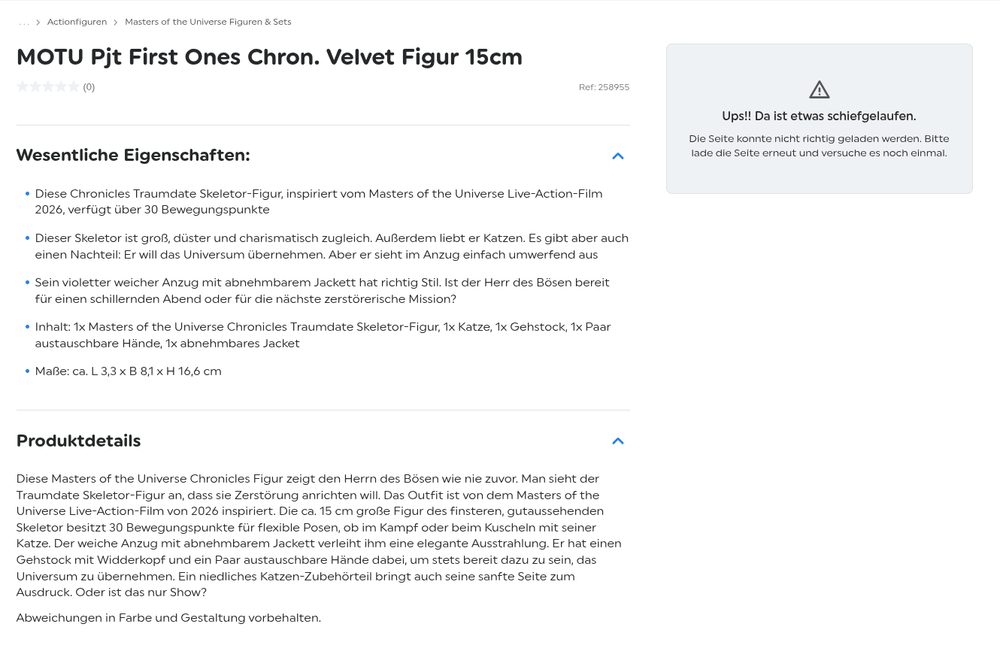Click breadcrumb chevron before Actionfiguren
The height and width of the screenshot is (654, 1000).
38,22
